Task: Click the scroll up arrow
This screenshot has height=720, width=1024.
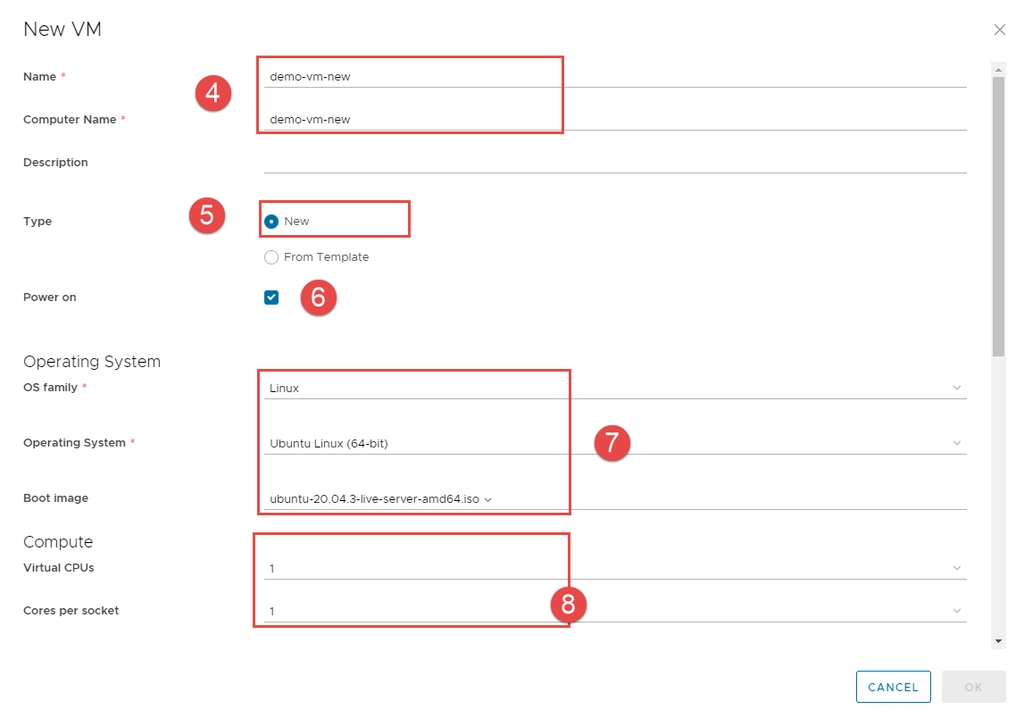Action: [998, 69]
